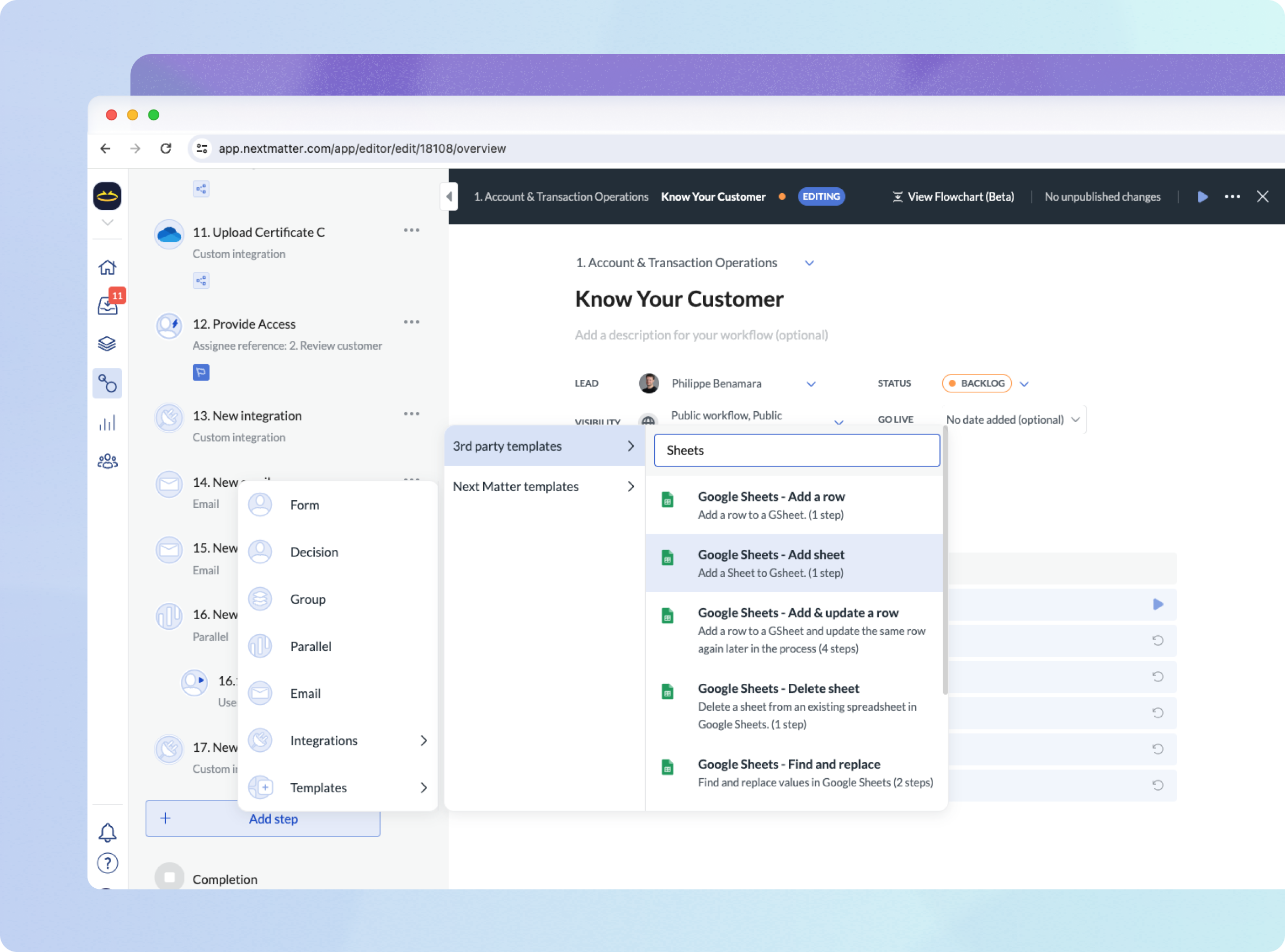Open the help question mark icon

click(107, 863)
